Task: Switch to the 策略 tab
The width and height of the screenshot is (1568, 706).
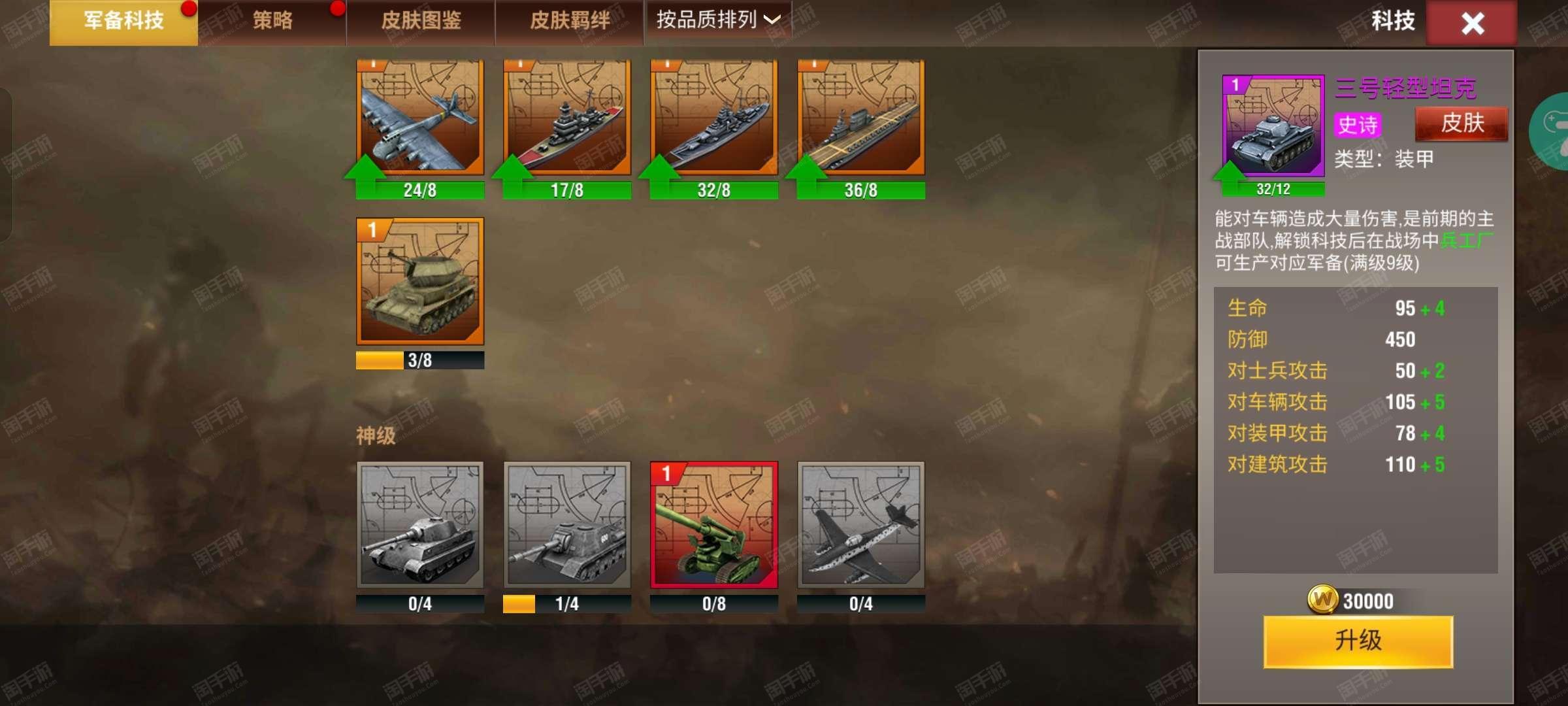Action: (x=272, y=21)
